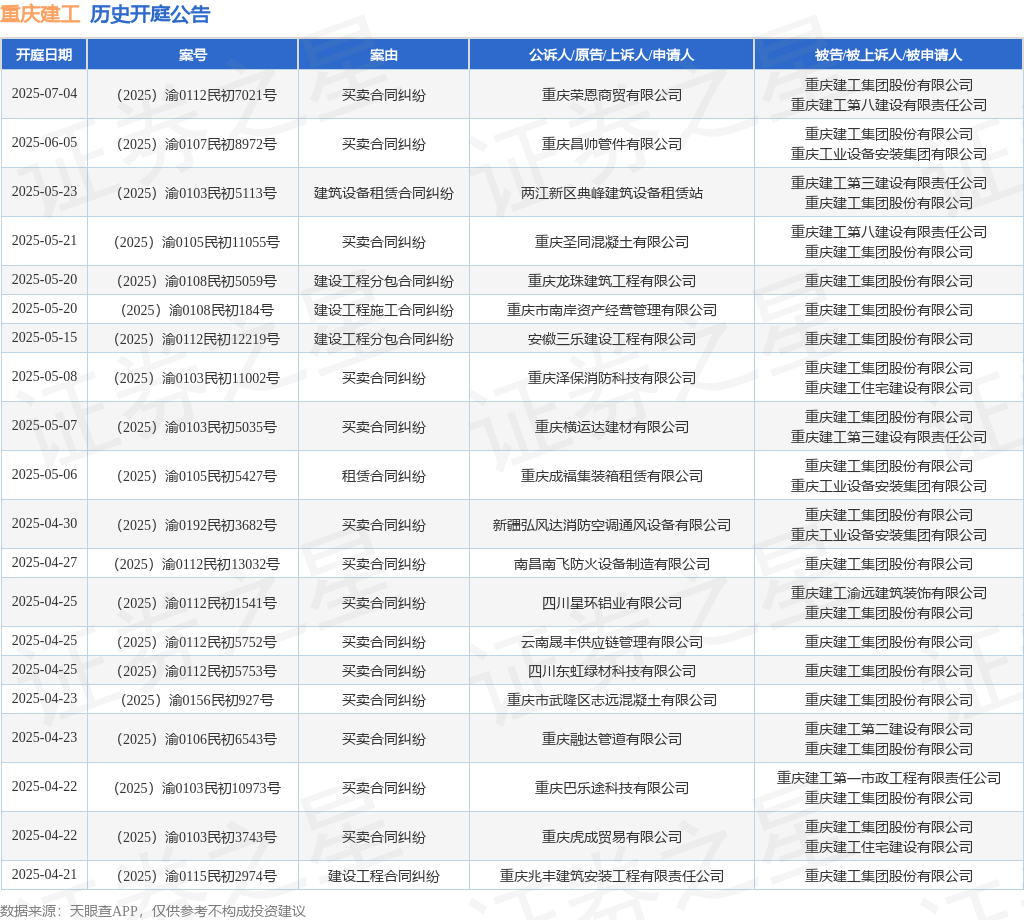Click the 案号 column header
The width and height of the screenshot is (1024, 920).
[x=193, y=55]
